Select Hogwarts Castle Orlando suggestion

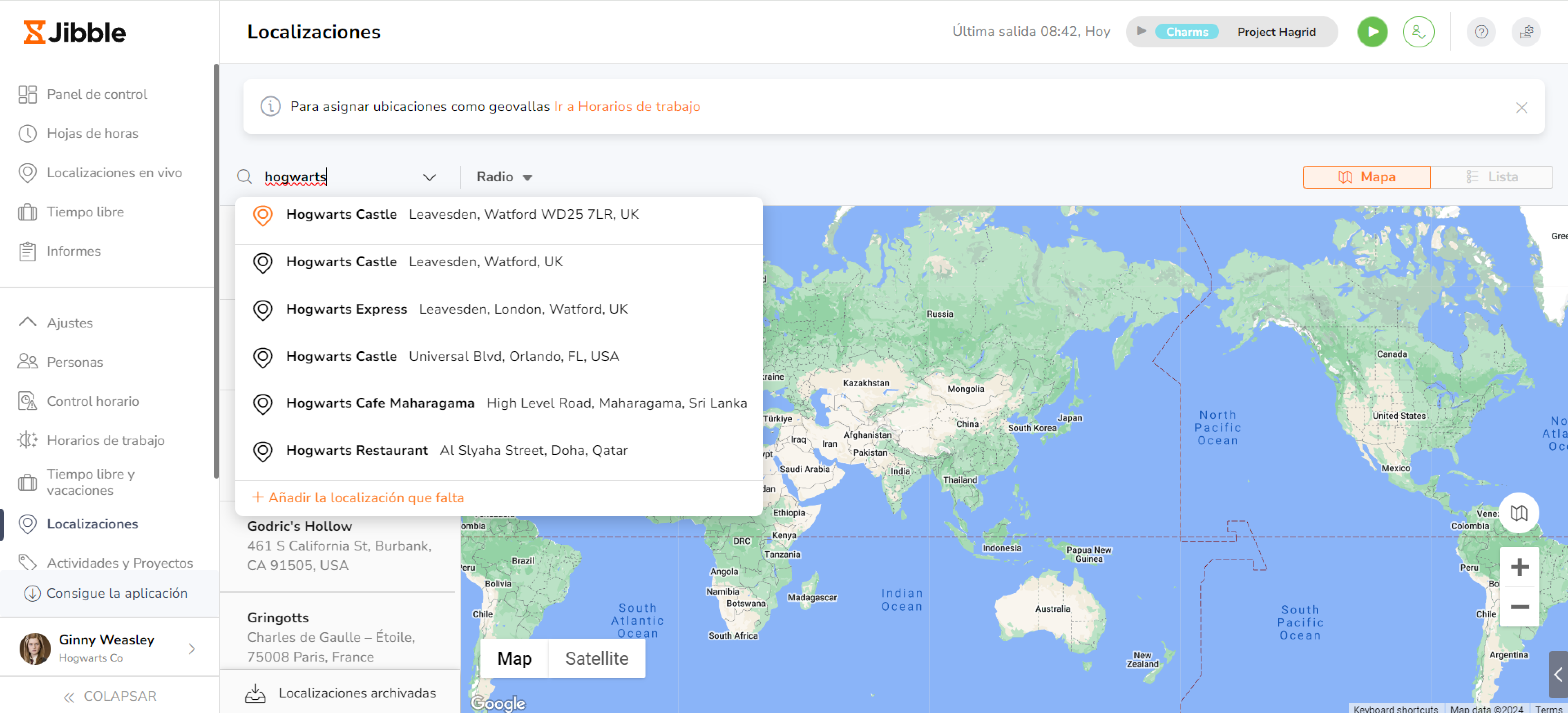tap(499, 356)
